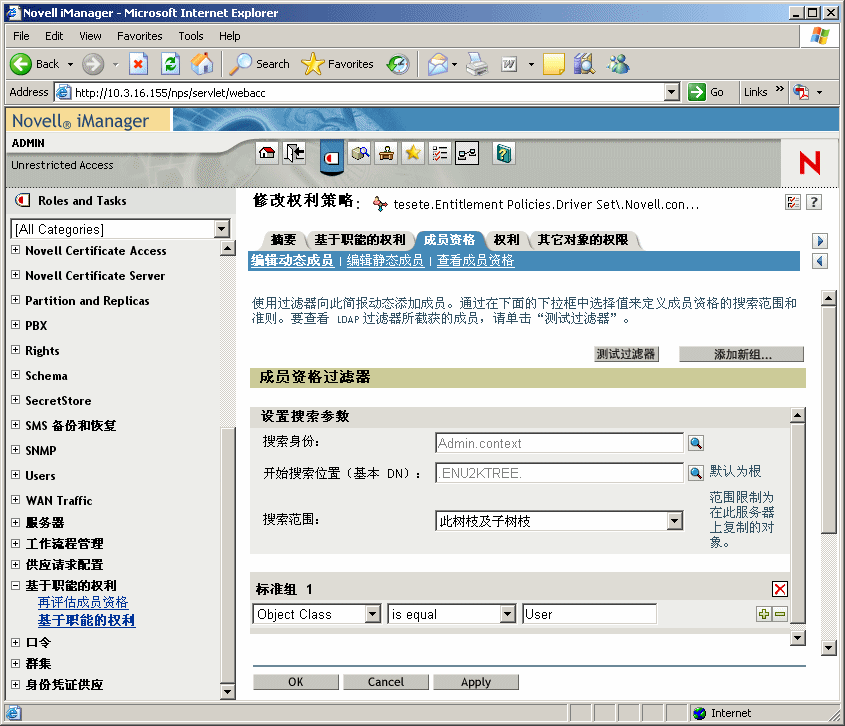
Task: Open the search scope dropdown
Action: pyautogui.click(x=675, y=521)
